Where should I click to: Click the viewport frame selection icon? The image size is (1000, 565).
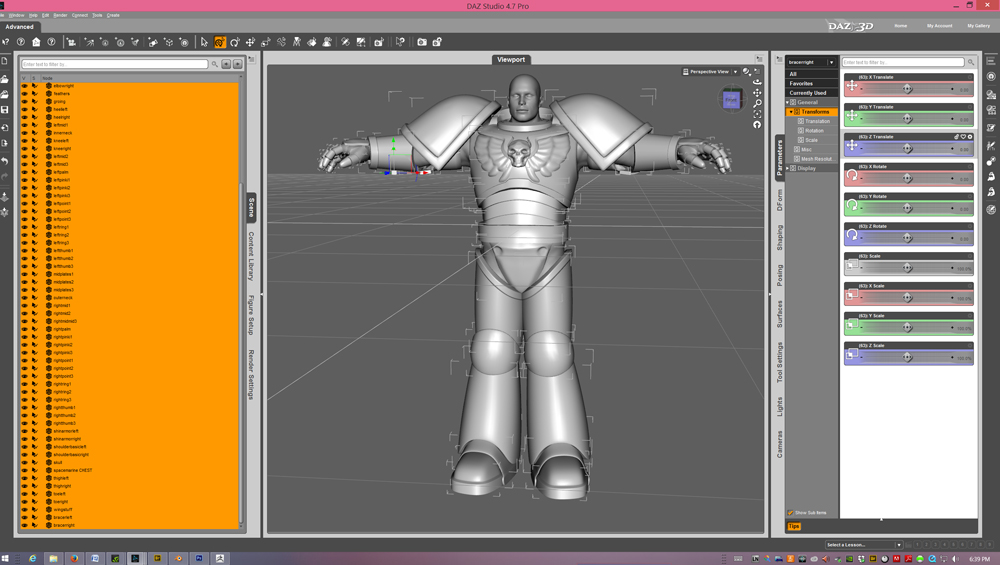[x=757, y=114]
